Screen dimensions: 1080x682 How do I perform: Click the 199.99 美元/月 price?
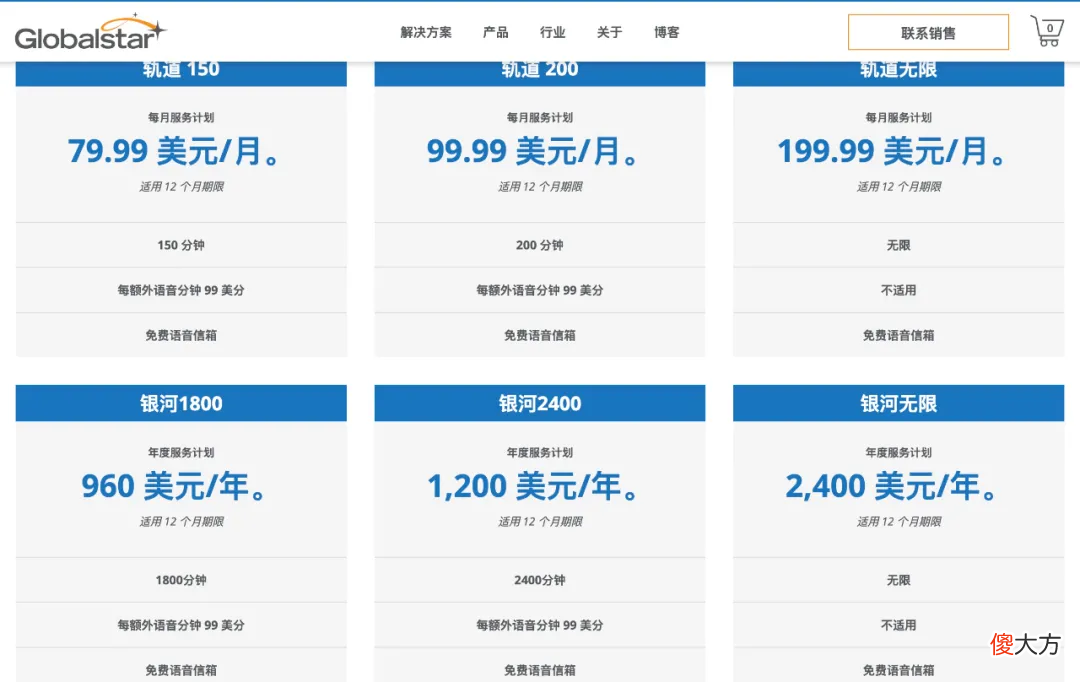[x=892, y=151]
